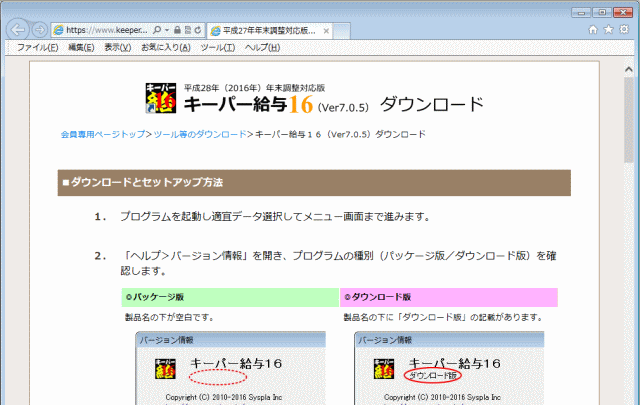
Task: Open the お気に入り(A) menu
Action: point(166,48)
